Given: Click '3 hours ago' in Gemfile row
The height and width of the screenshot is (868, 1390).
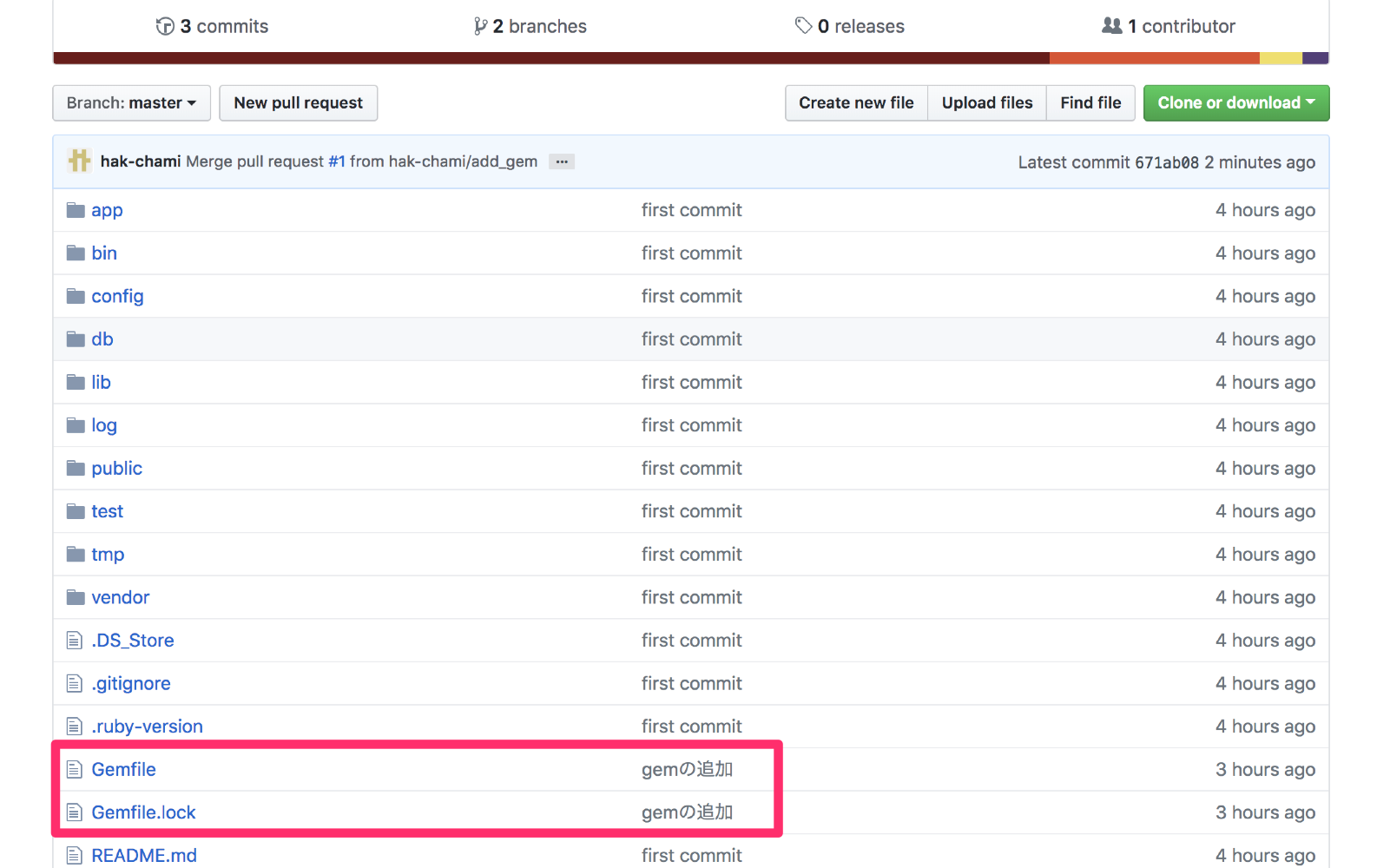Looking at the screenshot, I should [1265, 769].
